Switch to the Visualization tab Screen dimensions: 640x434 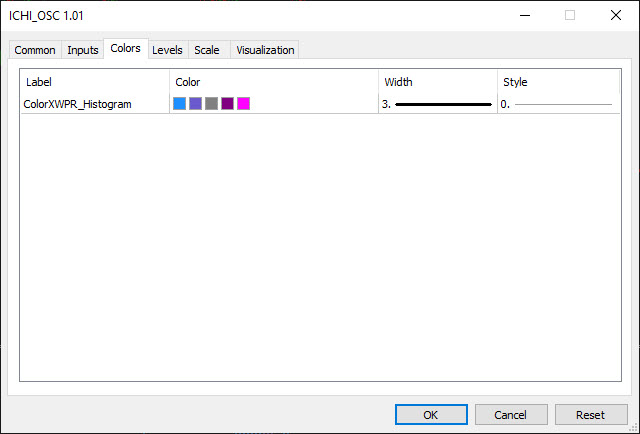pyautogui.click(x=265, y=50)
